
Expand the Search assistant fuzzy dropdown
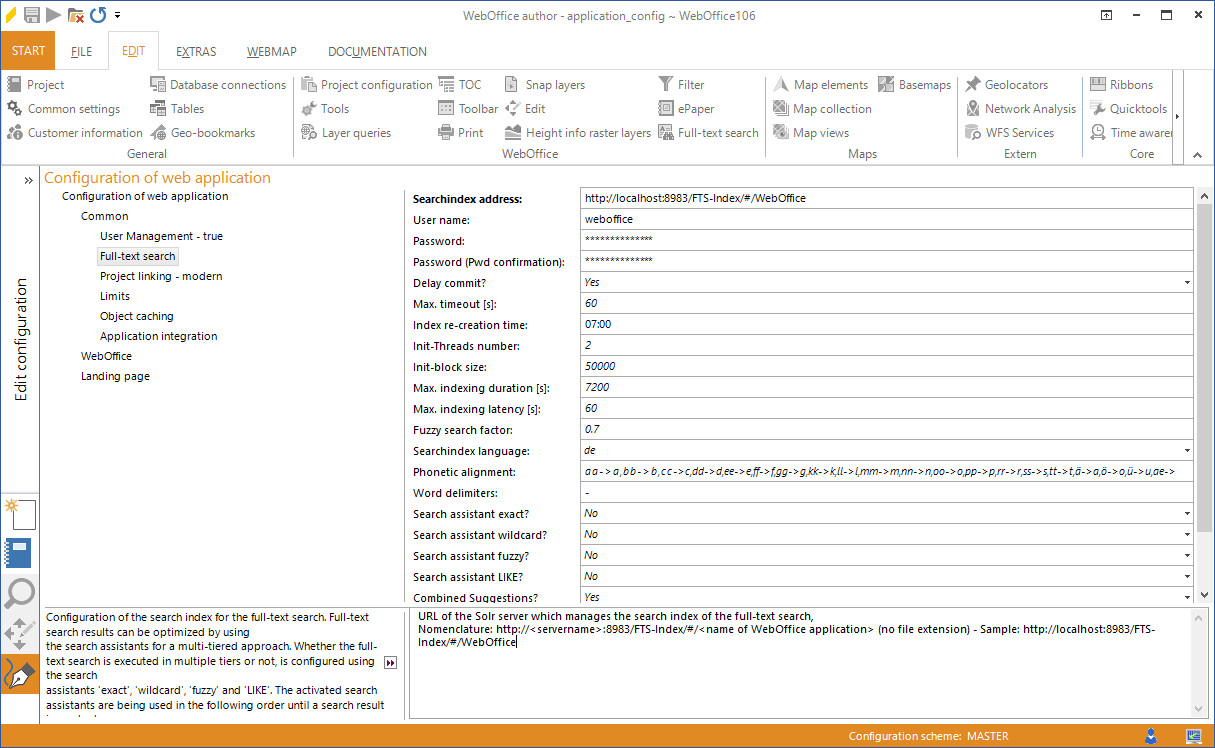coord(1187,556)
